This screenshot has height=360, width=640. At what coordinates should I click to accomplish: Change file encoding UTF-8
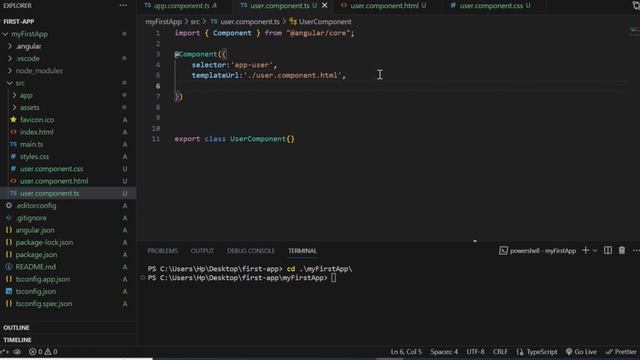tap(476, 351)
